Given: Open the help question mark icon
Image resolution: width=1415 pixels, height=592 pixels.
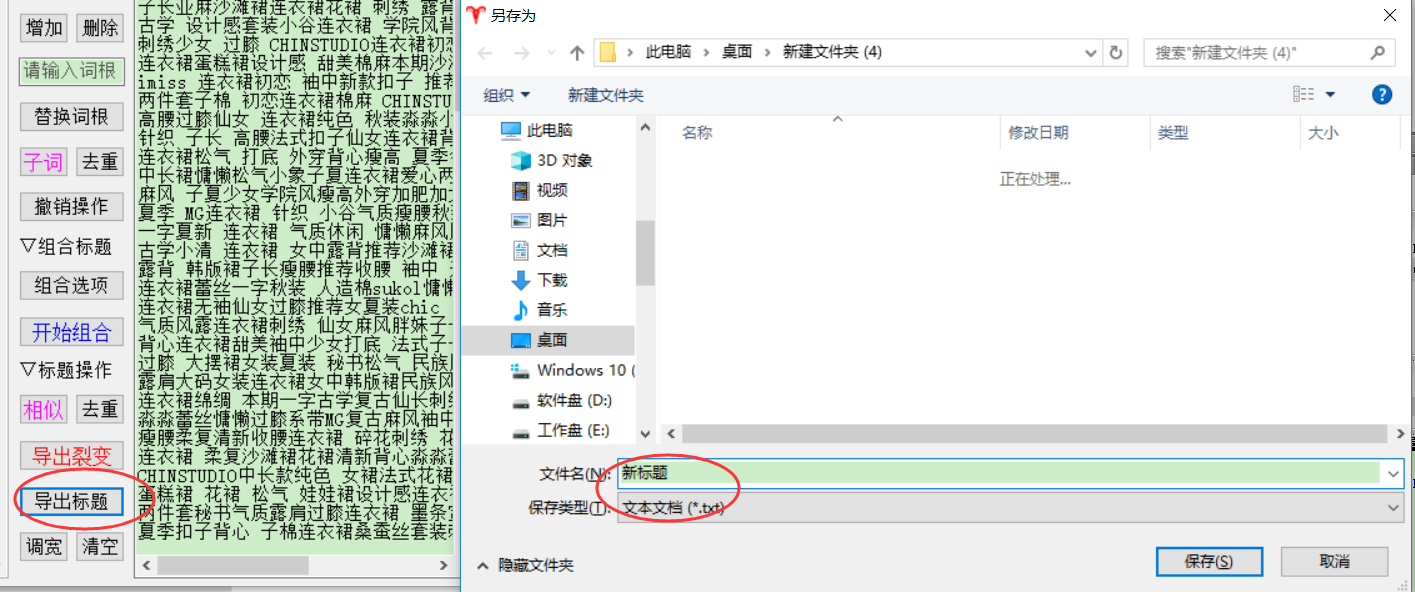Looking at the screenshot, I should 1381,94.
